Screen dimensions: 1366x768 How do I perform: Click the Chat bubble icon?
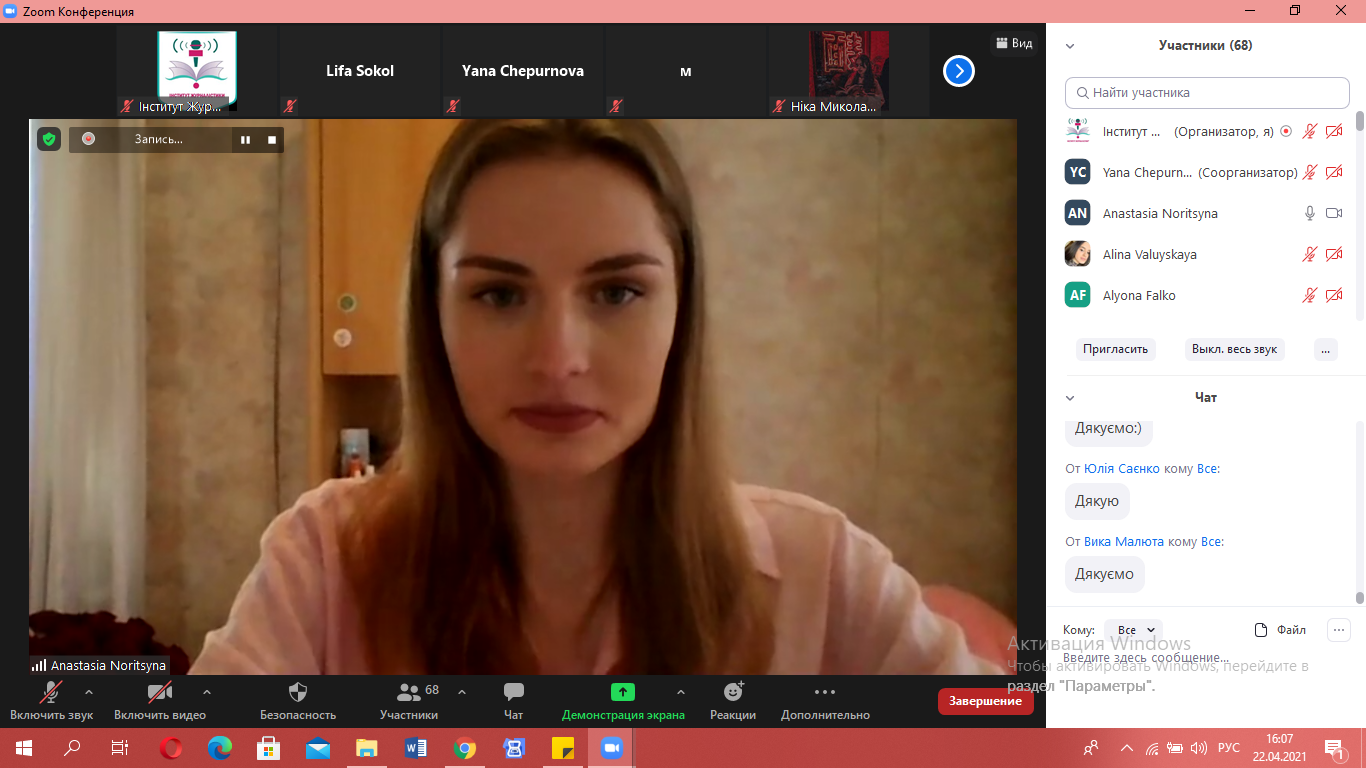pos(513,692)
